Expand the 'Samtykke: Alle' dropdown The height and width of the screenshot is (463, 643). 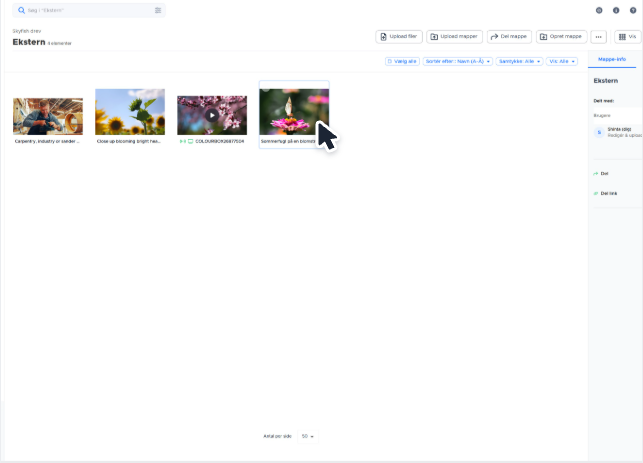pos(519,61)
